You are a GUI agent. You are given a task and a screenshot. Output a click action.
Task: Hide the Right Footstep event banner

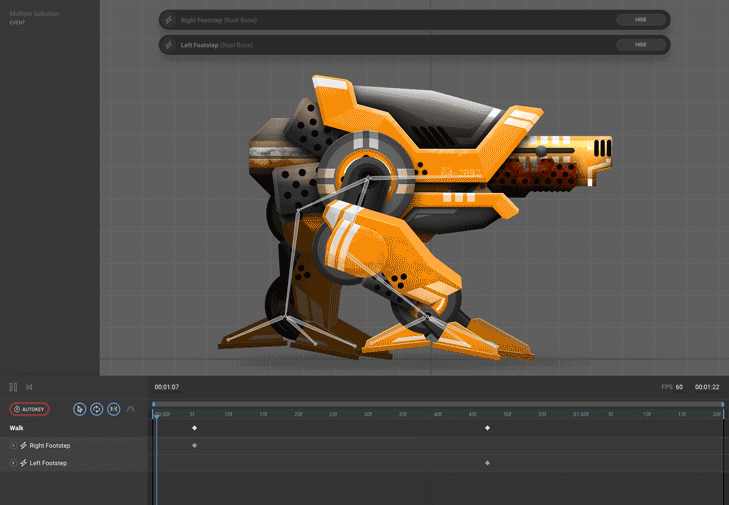639,20
